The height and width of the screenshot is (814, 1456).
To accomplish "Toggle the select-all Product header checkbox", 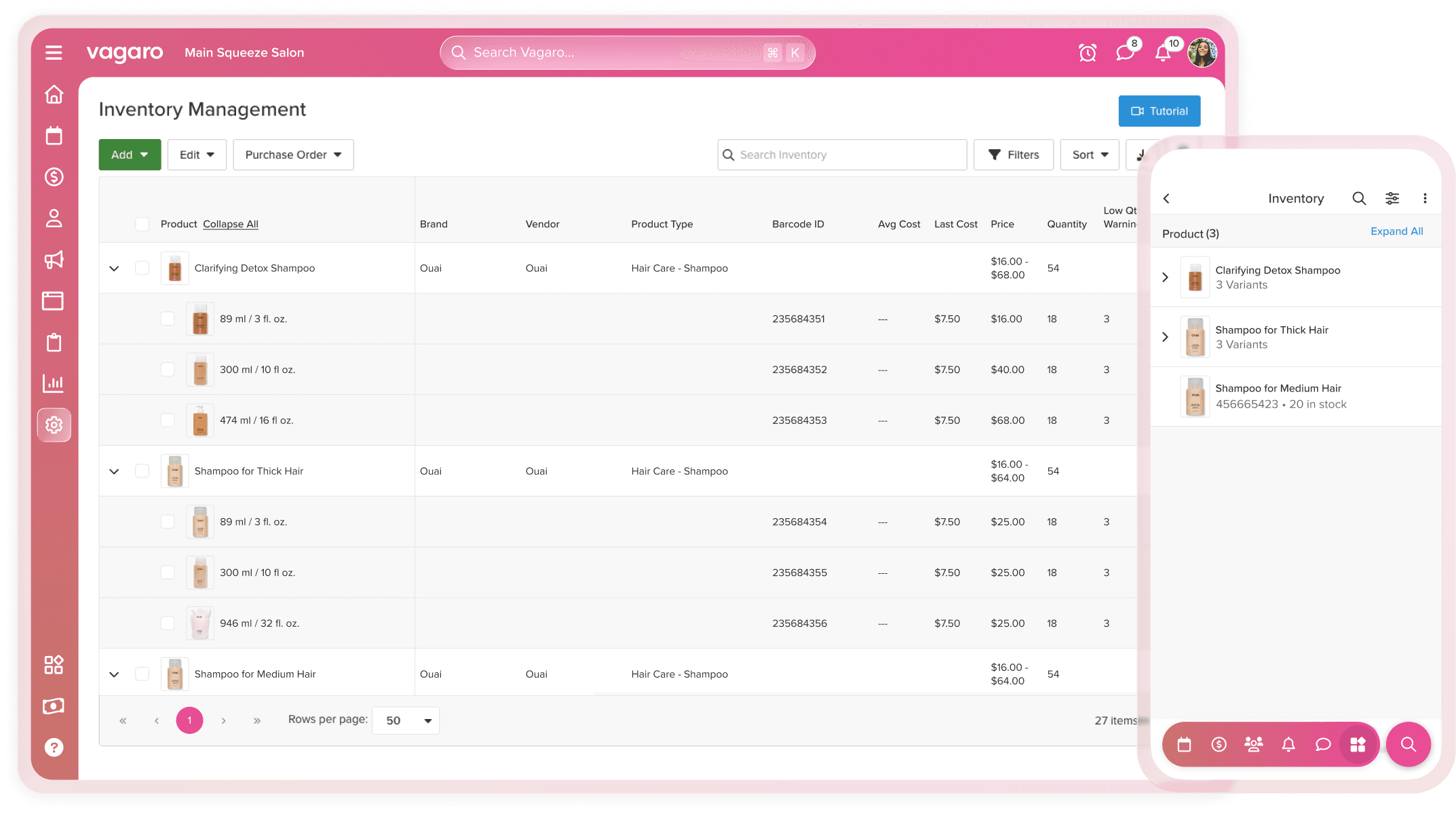I will click(x=142, y=224).
